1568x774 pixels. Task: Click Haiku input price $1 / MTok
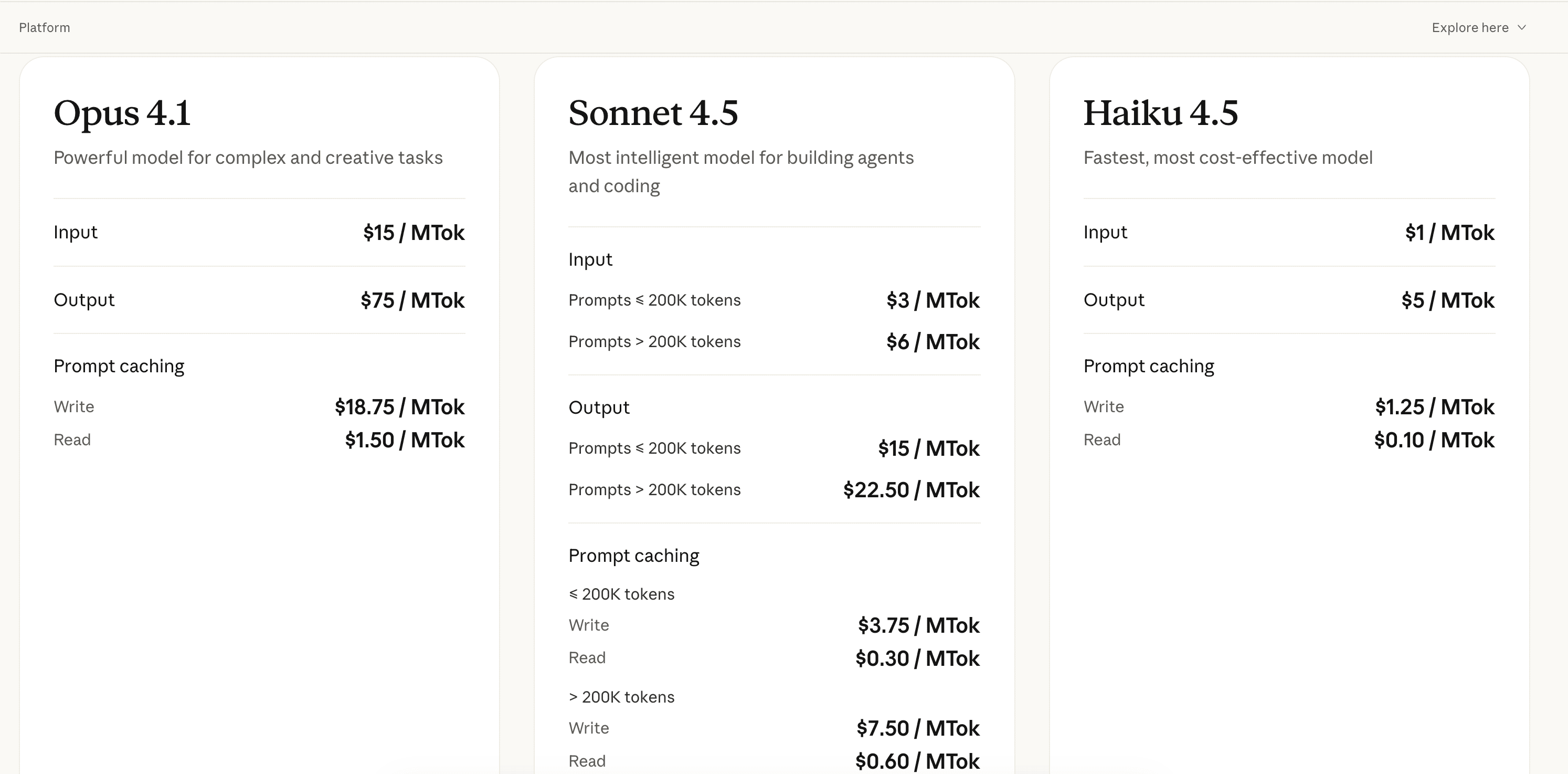click(x=1449, y=233)
